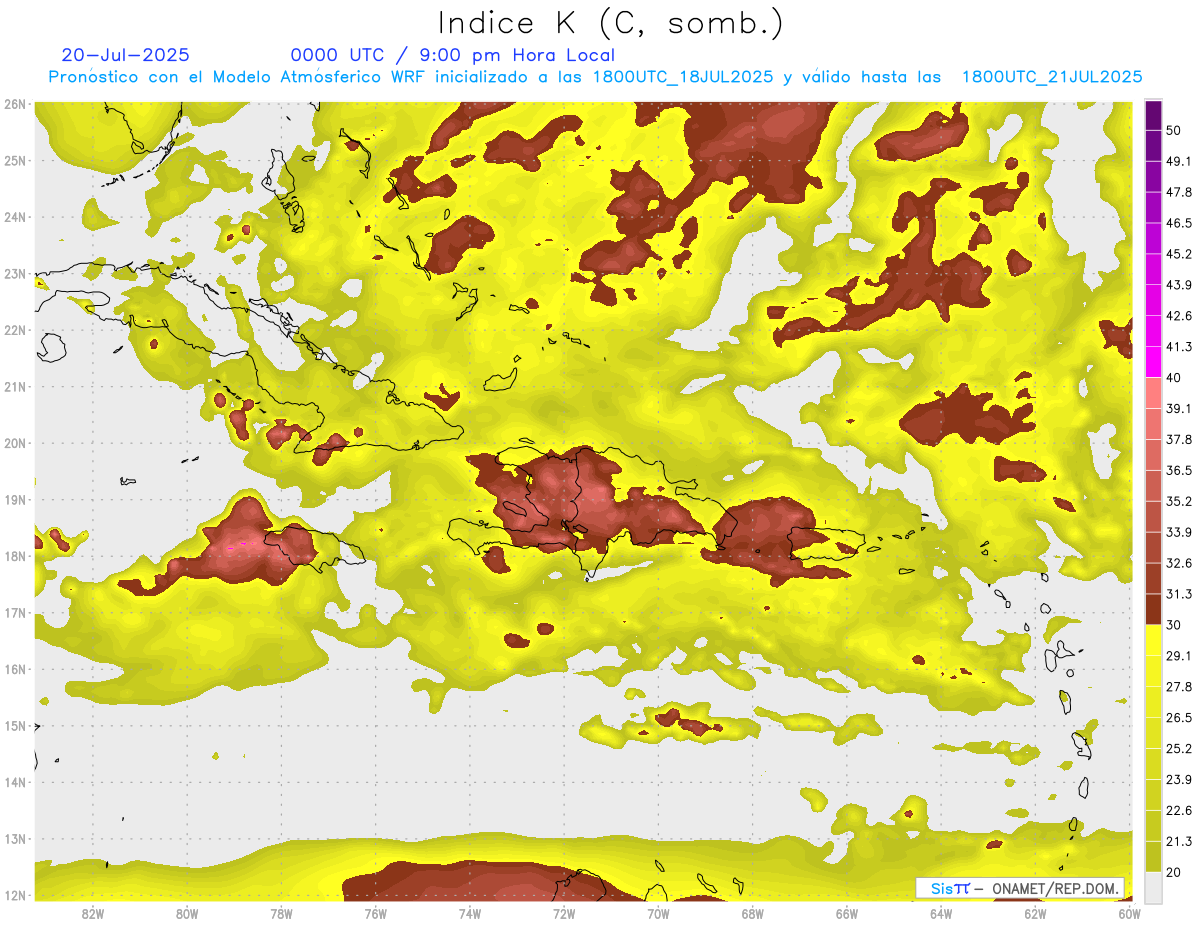
Task: Click the dark purple legend swatch between 49.1 and 50
Action: tap(1153, 146)
